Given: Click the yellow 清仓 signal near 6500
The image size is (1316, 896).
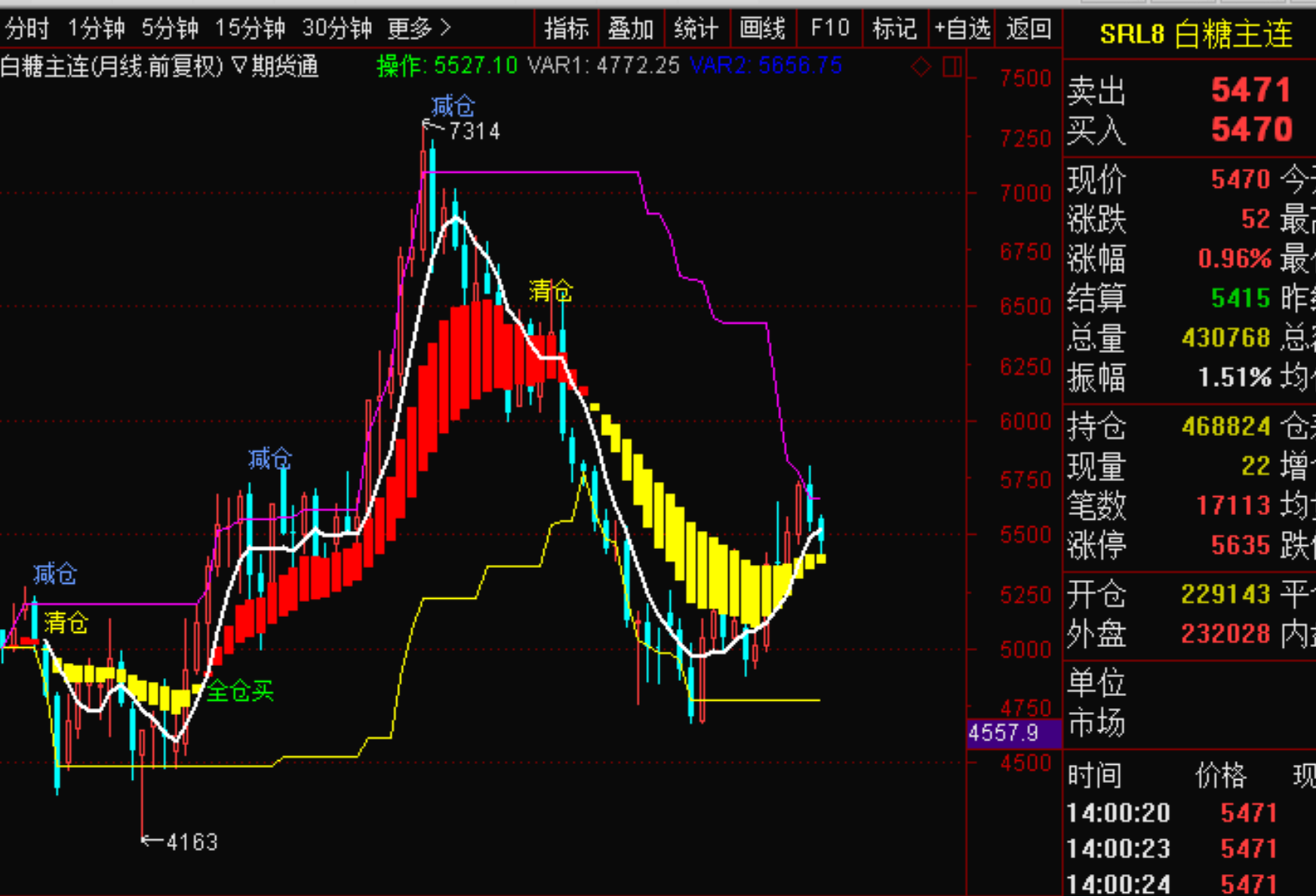Looking at the screenshot, I should (551, 290).
